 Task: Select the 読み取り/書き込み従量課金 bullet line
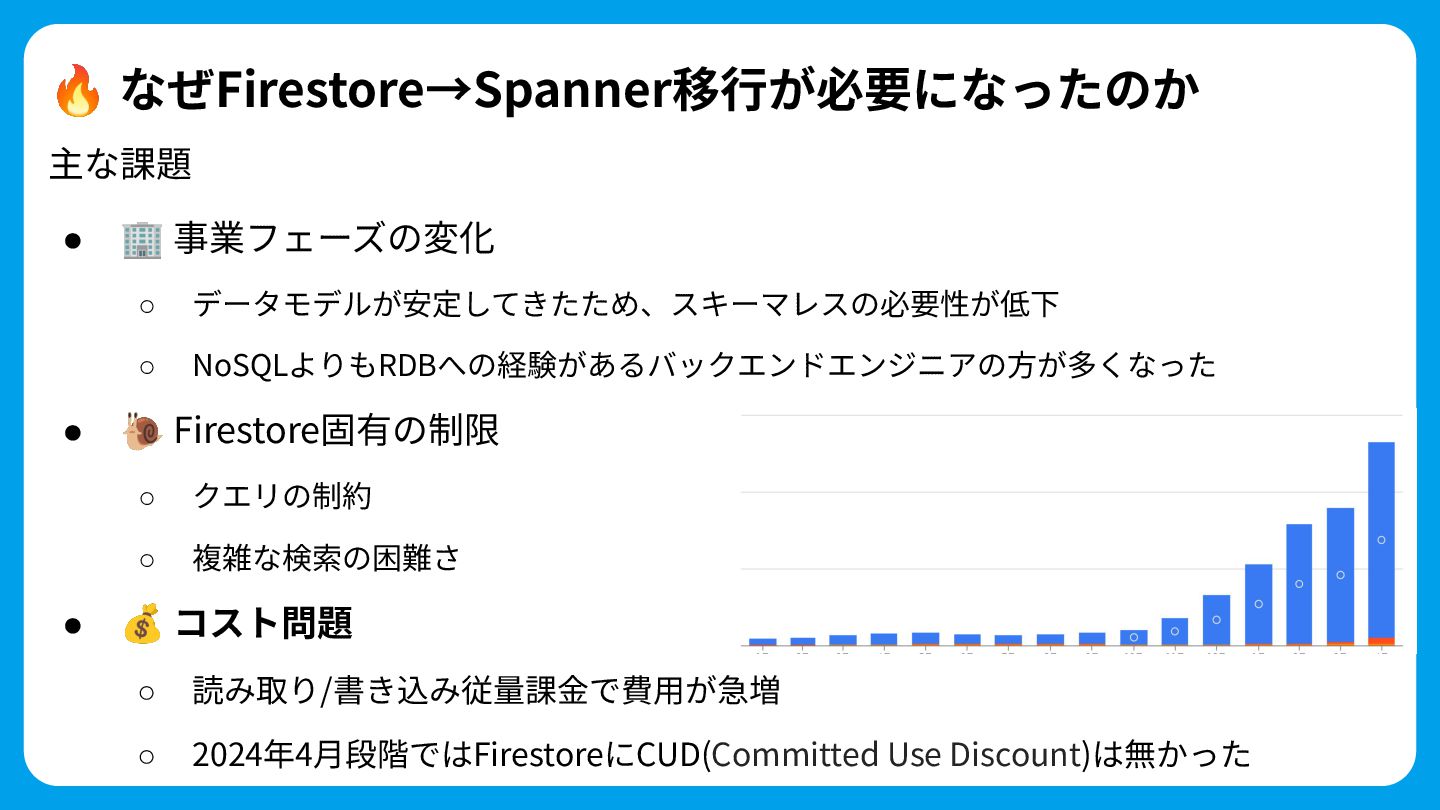point(486,690)
